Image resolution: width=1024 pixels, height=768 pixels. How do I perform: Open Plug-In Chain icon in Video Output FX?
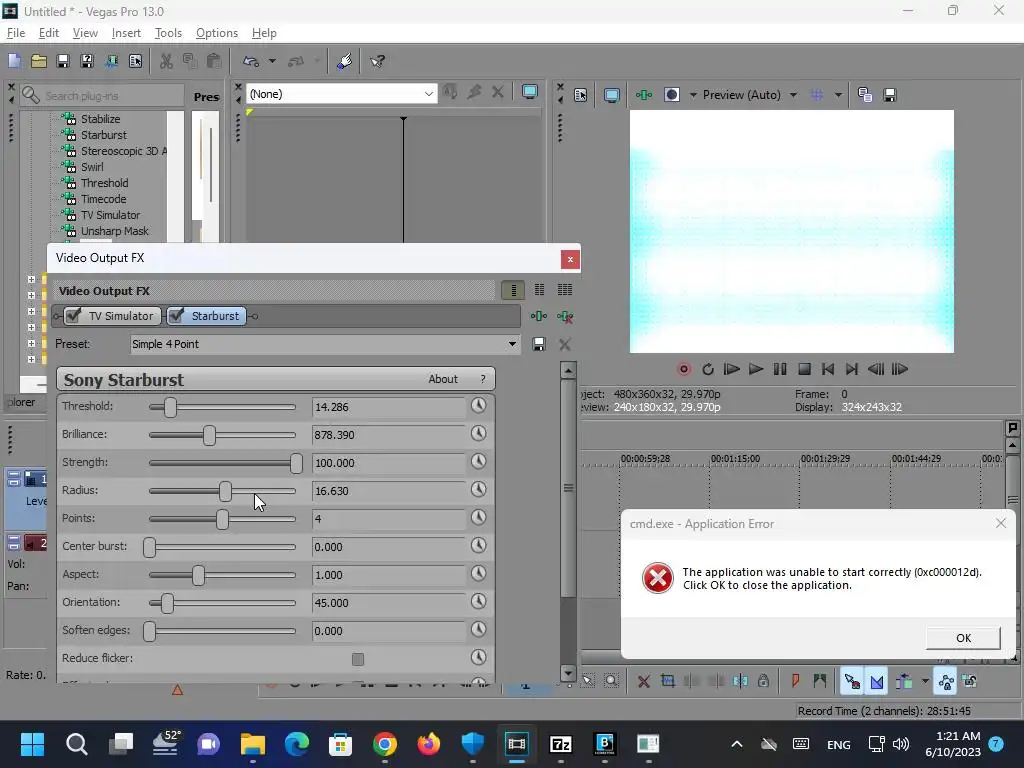[539, 317]
